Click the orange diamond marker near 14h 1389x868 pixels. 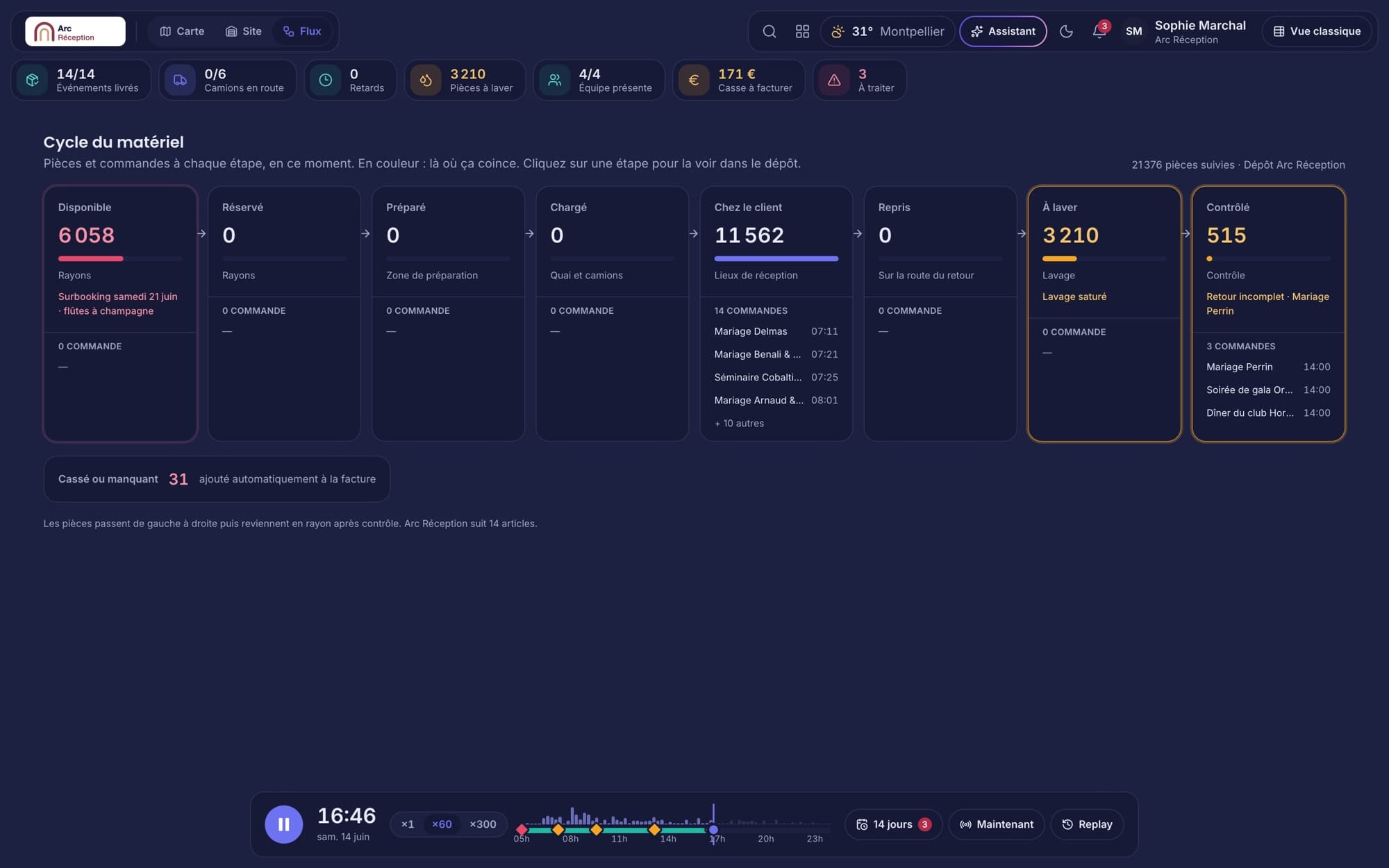(654, 829)
